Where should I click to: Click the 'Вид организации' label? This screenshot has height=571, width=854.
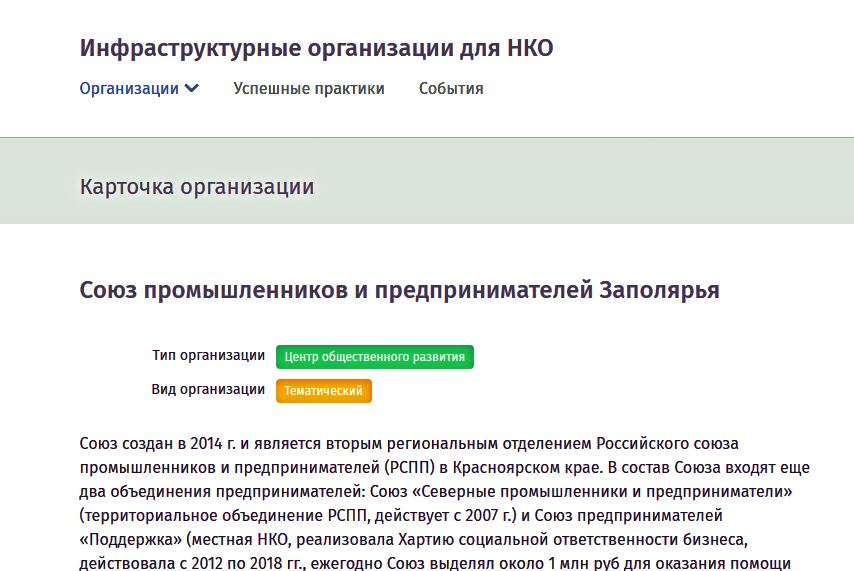click(x=208, y=389)
